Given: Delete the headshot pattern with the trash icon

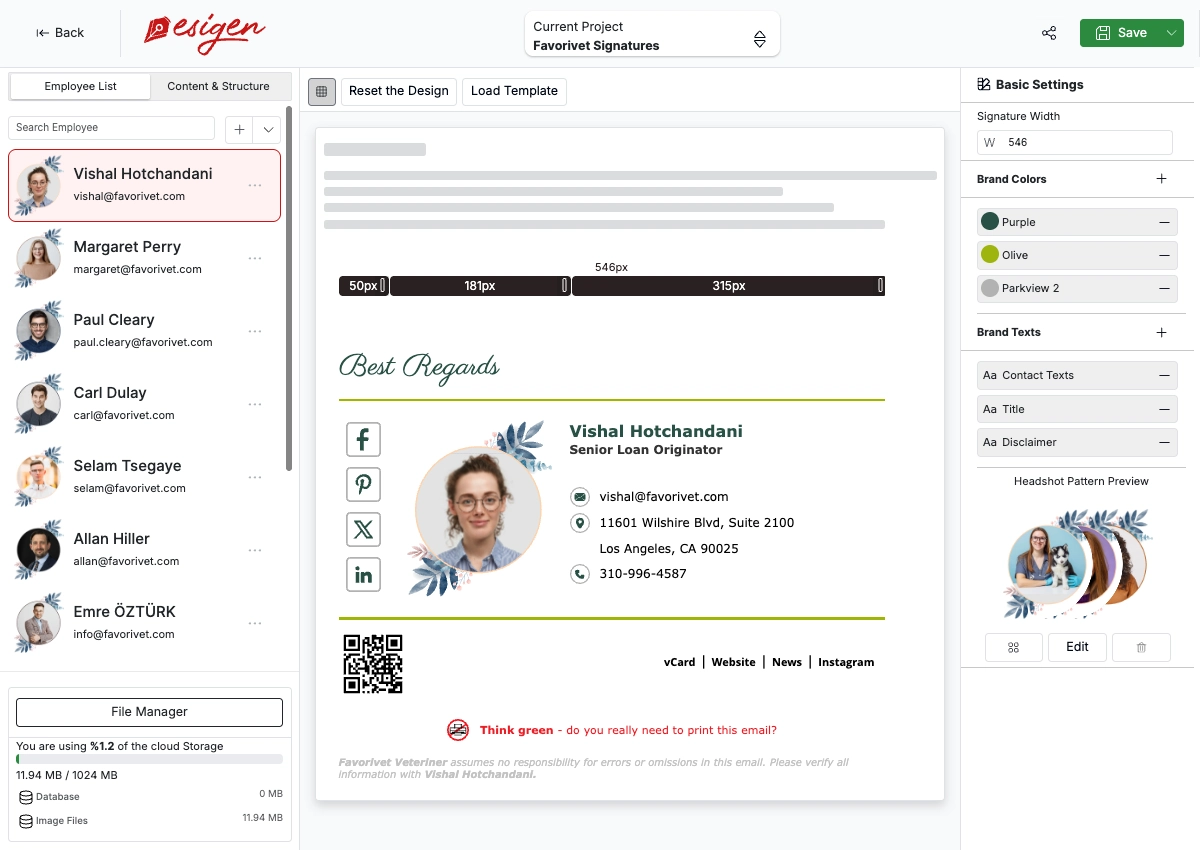Looking at the screenshot, I should click(1141, 647).
